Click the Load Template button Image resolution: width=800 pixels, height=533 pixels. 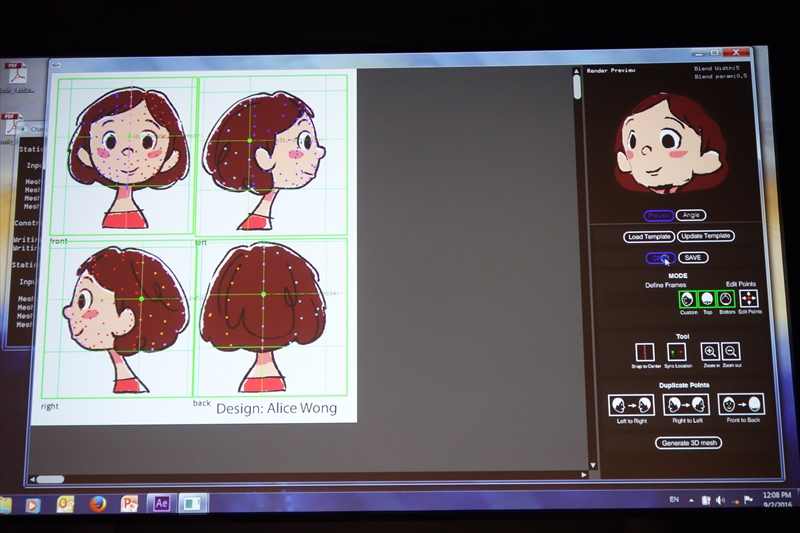[x=649, y=237]
